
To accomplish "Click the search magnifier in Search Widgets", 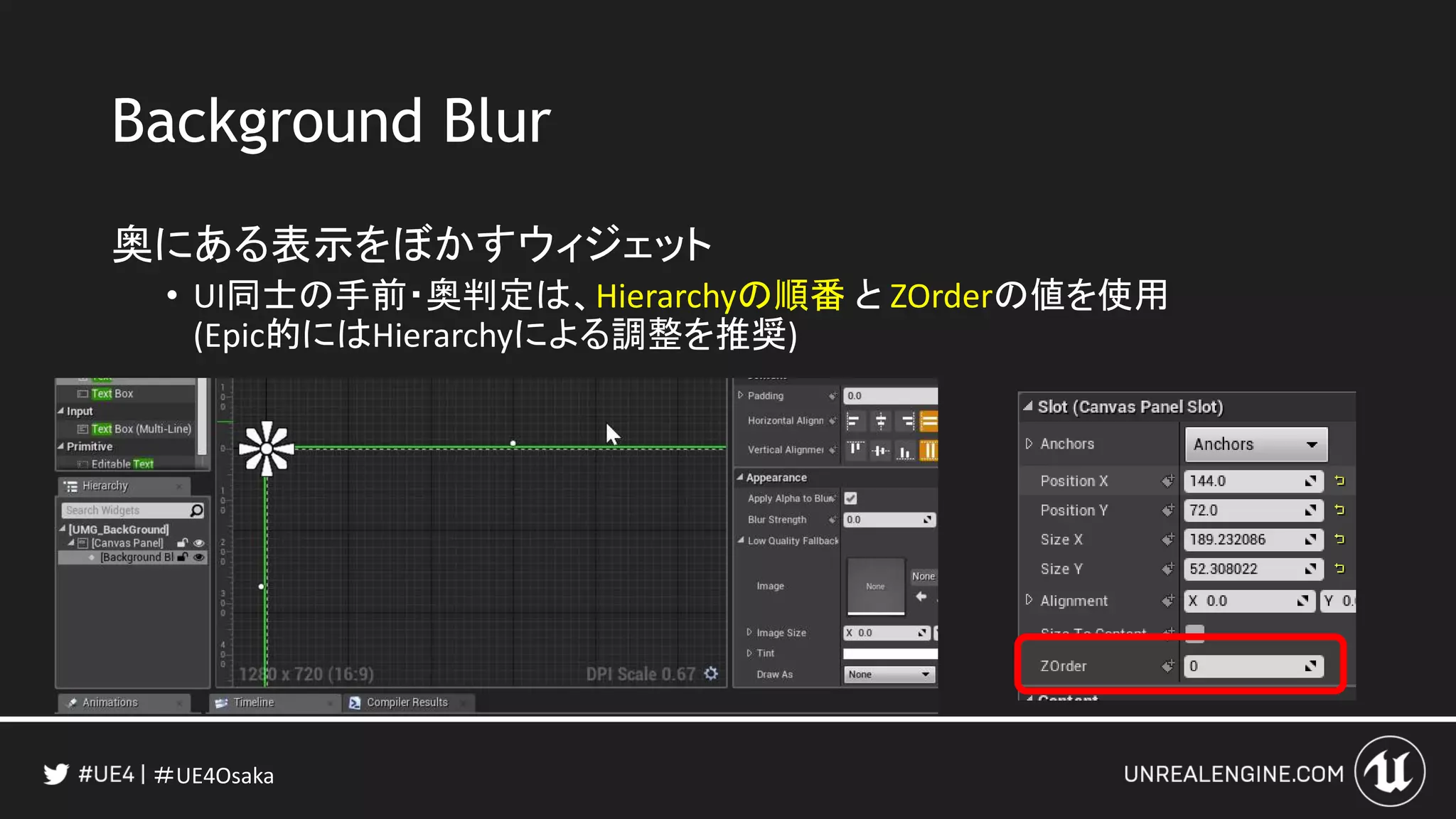I will point(196,510).
